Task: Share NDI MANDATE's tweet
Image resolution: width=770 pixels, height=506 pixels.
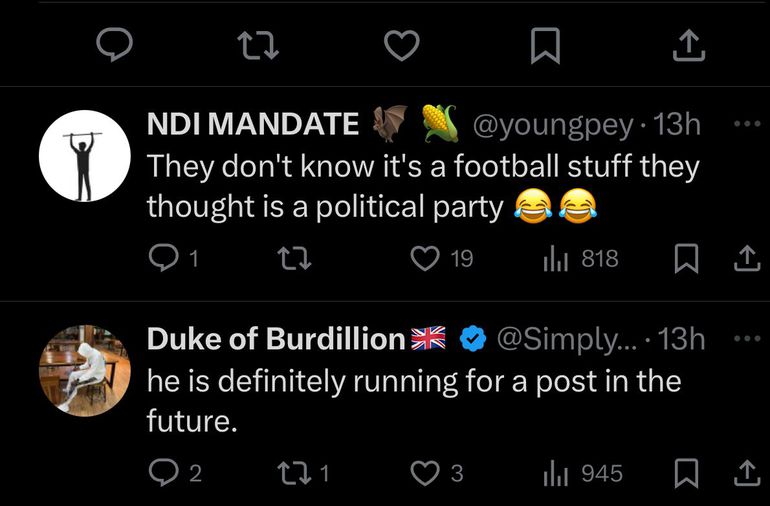Action: click(746, 259)
